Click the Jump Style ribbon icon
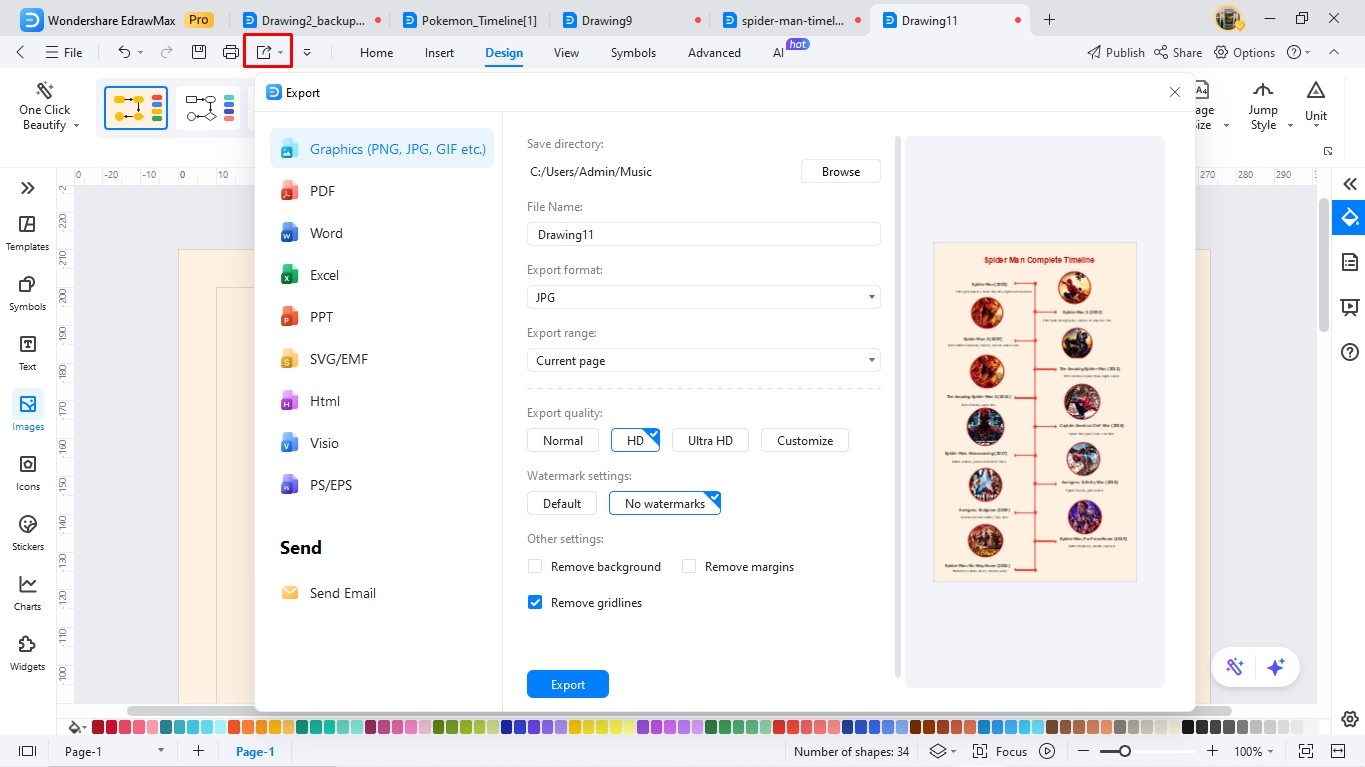Viewport: 1365px width, 767px height. 1263,107
